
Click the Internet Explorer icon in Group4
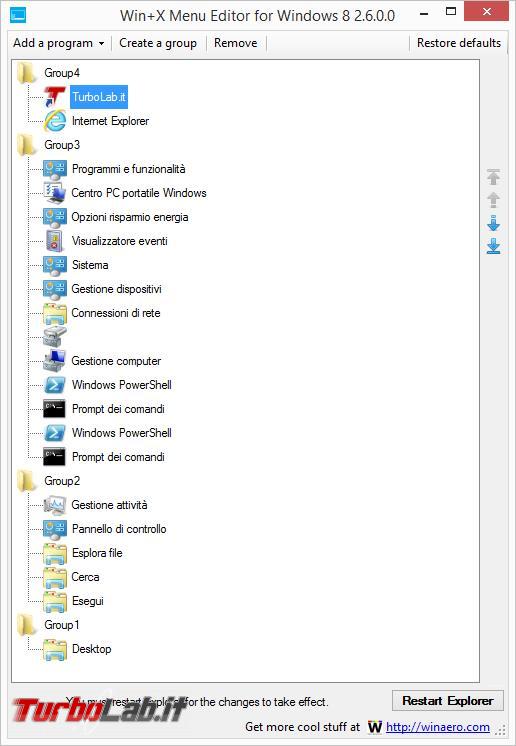coord(55,121)
